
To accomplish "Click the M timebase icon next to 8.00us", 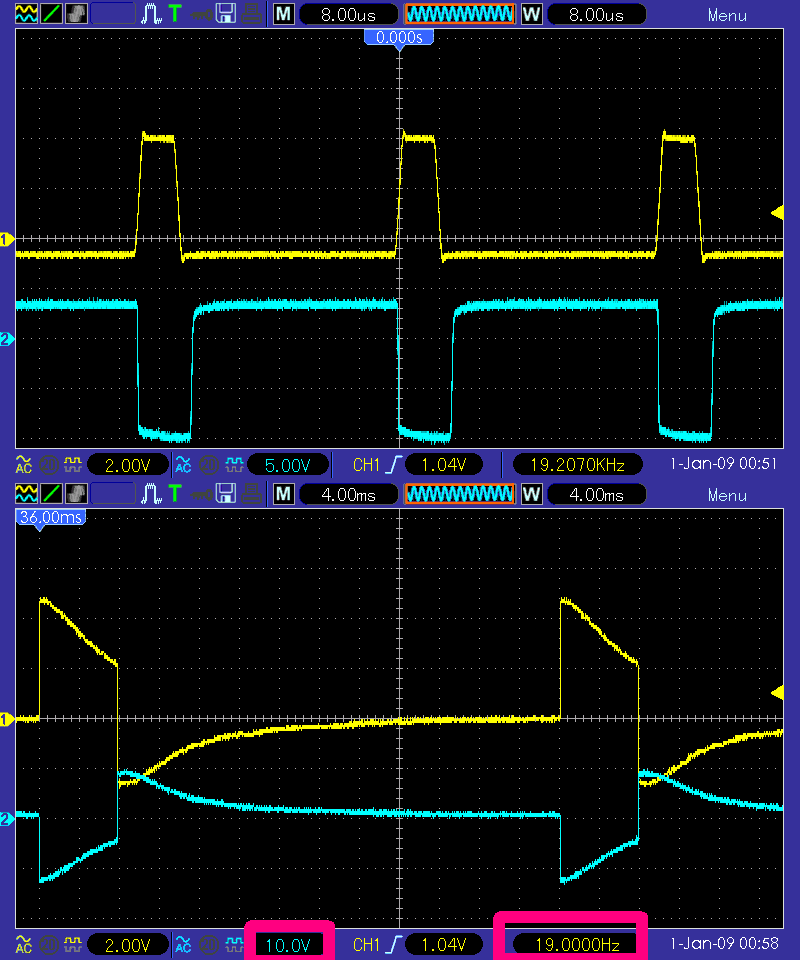I will coord(283,13).
